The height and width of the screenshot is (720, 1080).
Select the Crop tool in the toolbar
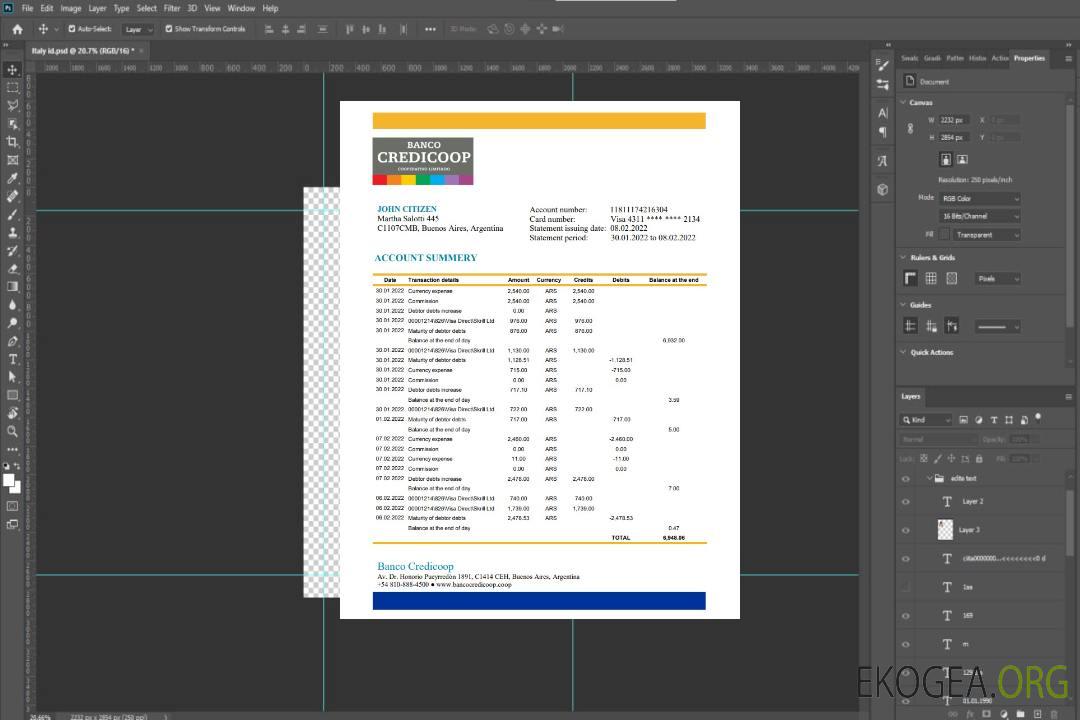pyautogui.click(x=12, y=142)
